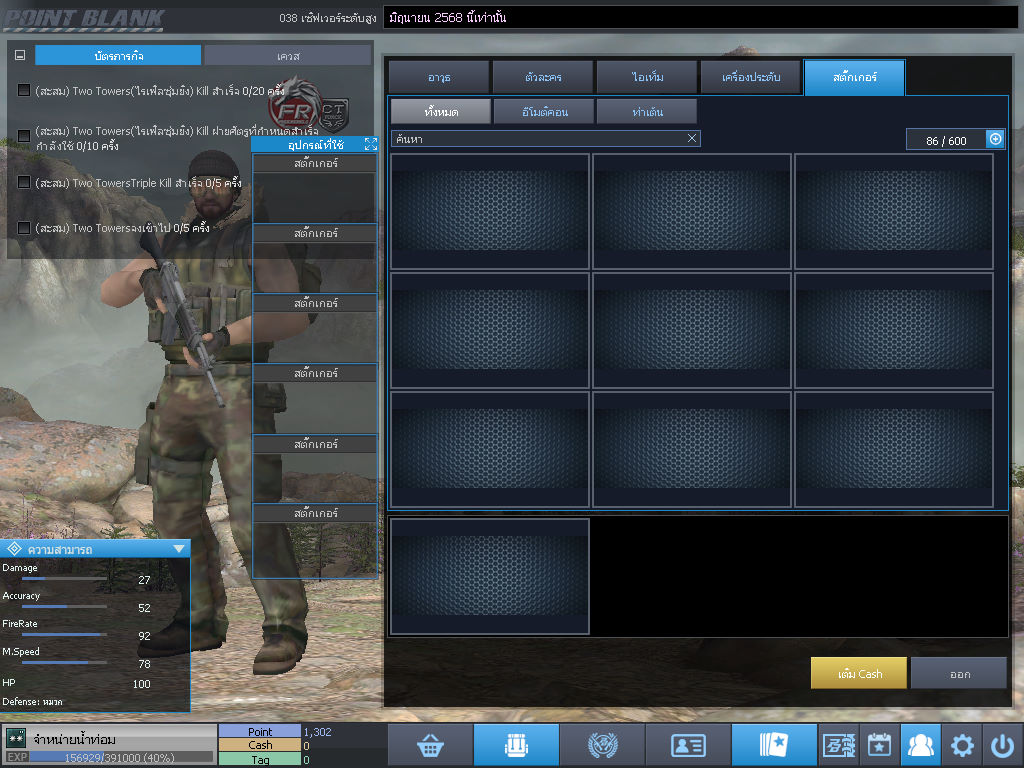The width and height of the screenshot is (1024, 768).
Task: Tick the Kill สำเร็จ 0/20 mission checkbox
Action: [x=24, y=90]
